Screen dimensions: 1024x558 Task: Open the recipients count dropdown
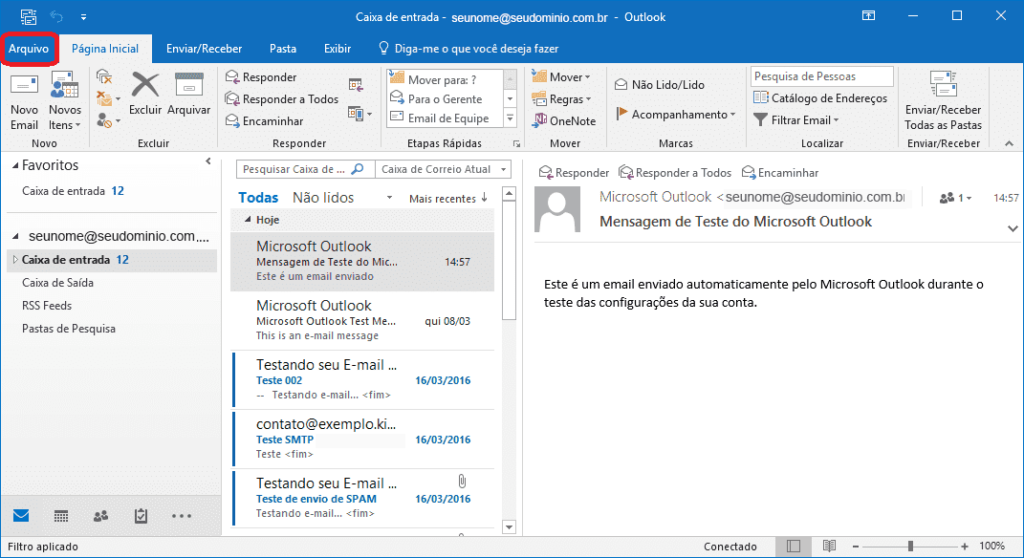coord(955,198)
